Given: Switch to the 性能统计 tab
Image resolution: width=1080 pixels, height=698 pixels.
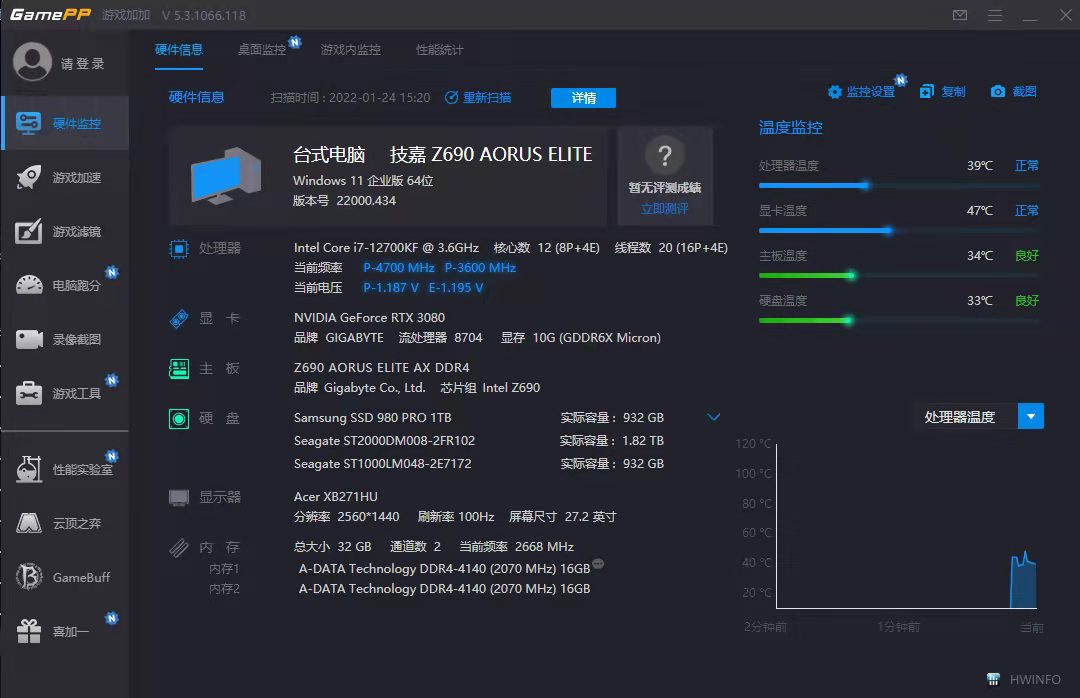Looking at the screenshot, I should [439, 50].
